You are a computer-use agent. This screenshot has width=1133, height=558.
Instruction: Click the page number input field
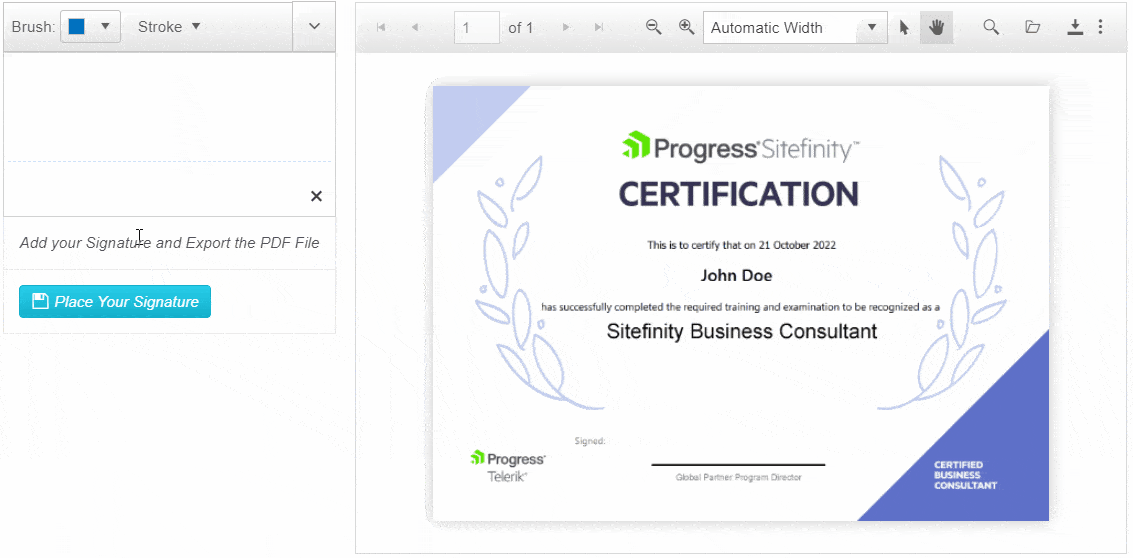pyautogui.click(x=477, y=27)
